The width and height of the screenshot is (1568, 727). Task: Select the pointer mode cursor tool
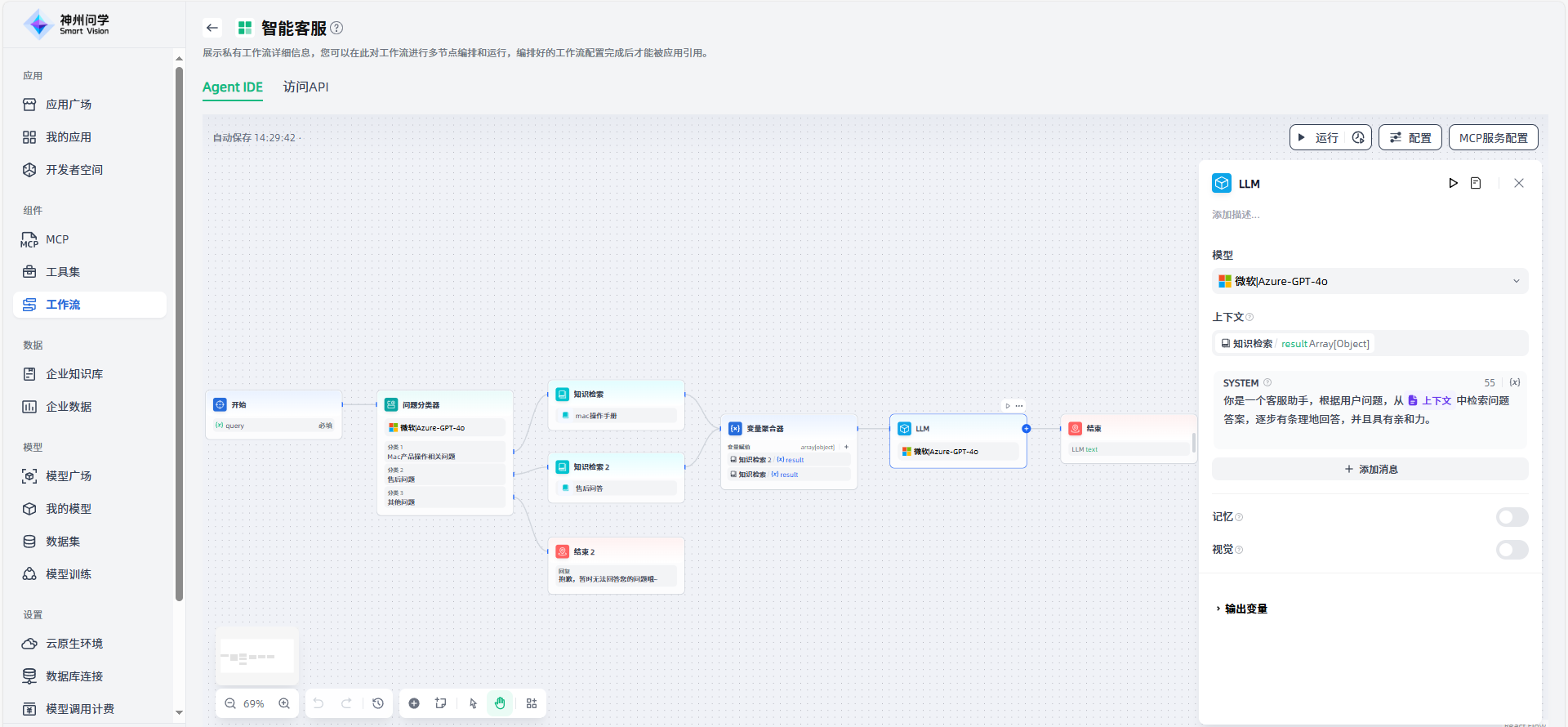coord(473,703)
